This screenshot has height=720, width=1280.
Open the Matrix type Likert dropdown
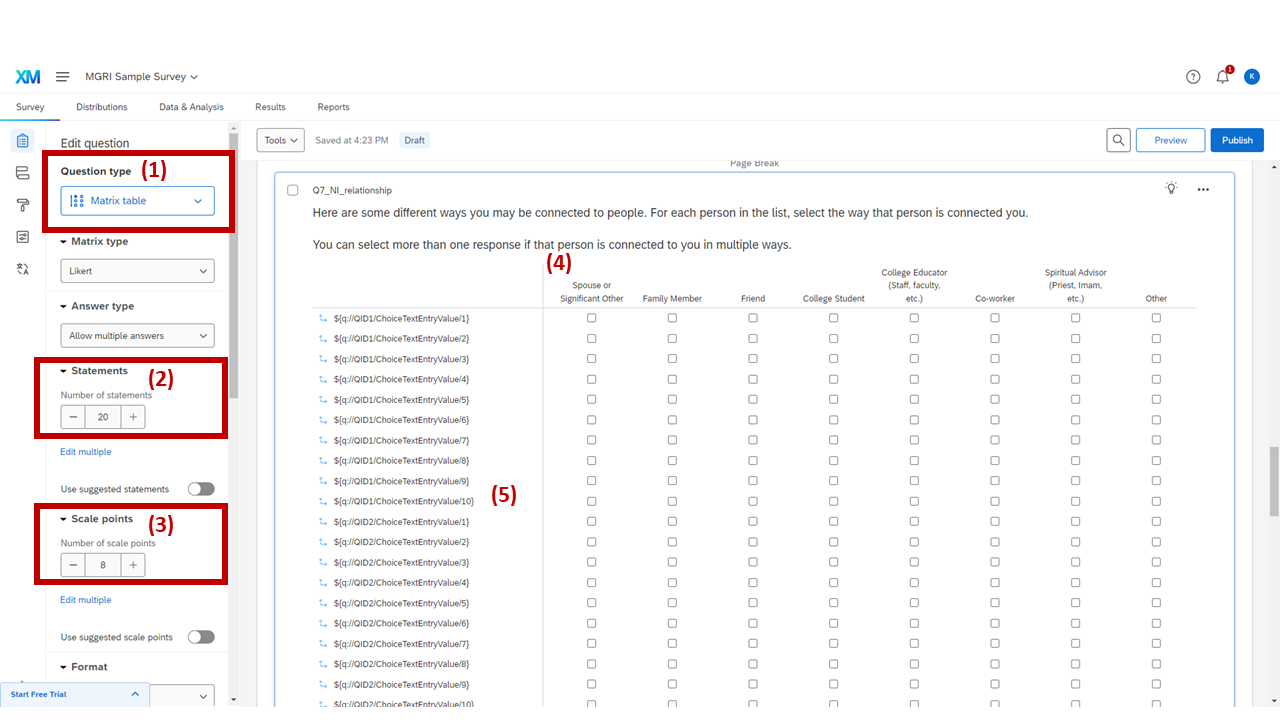tap(137, 270)
